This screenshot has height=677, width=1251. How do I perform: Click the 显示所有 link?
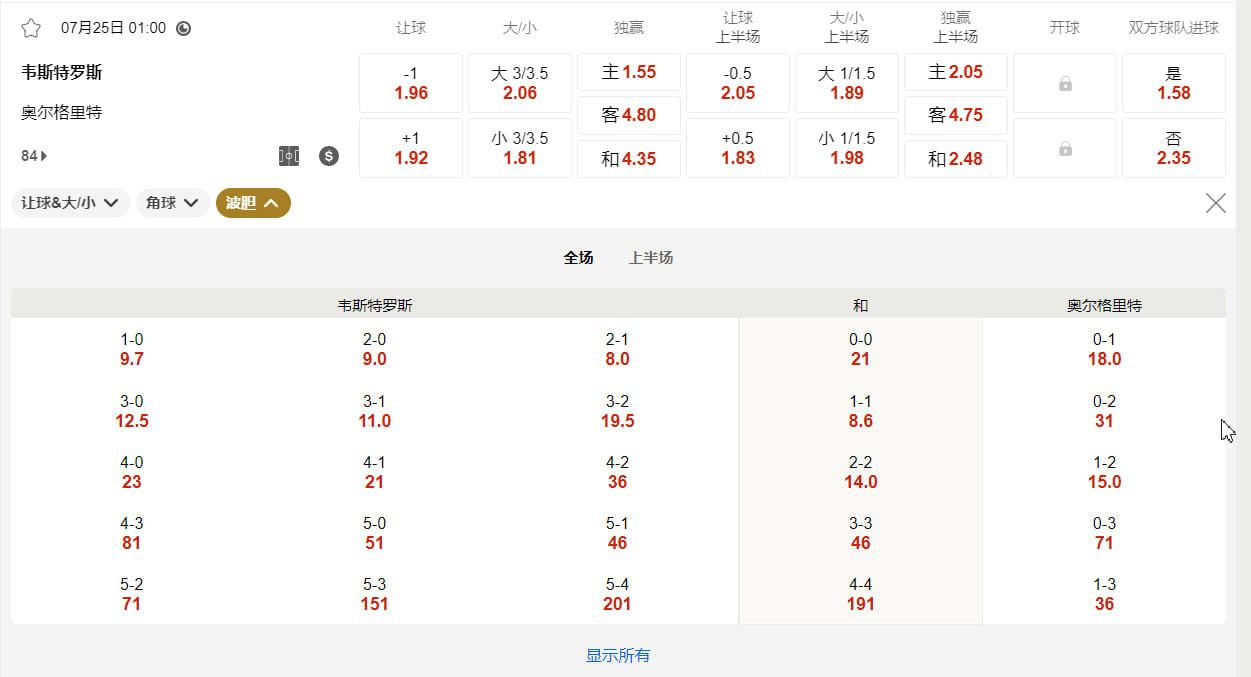[618, 656]
